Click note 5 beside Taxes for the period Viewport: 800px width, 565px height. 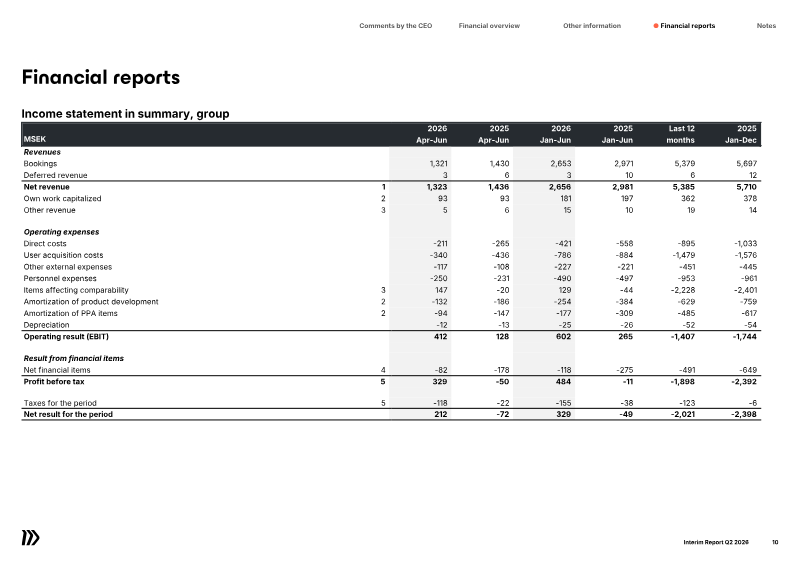coord(383,403)
